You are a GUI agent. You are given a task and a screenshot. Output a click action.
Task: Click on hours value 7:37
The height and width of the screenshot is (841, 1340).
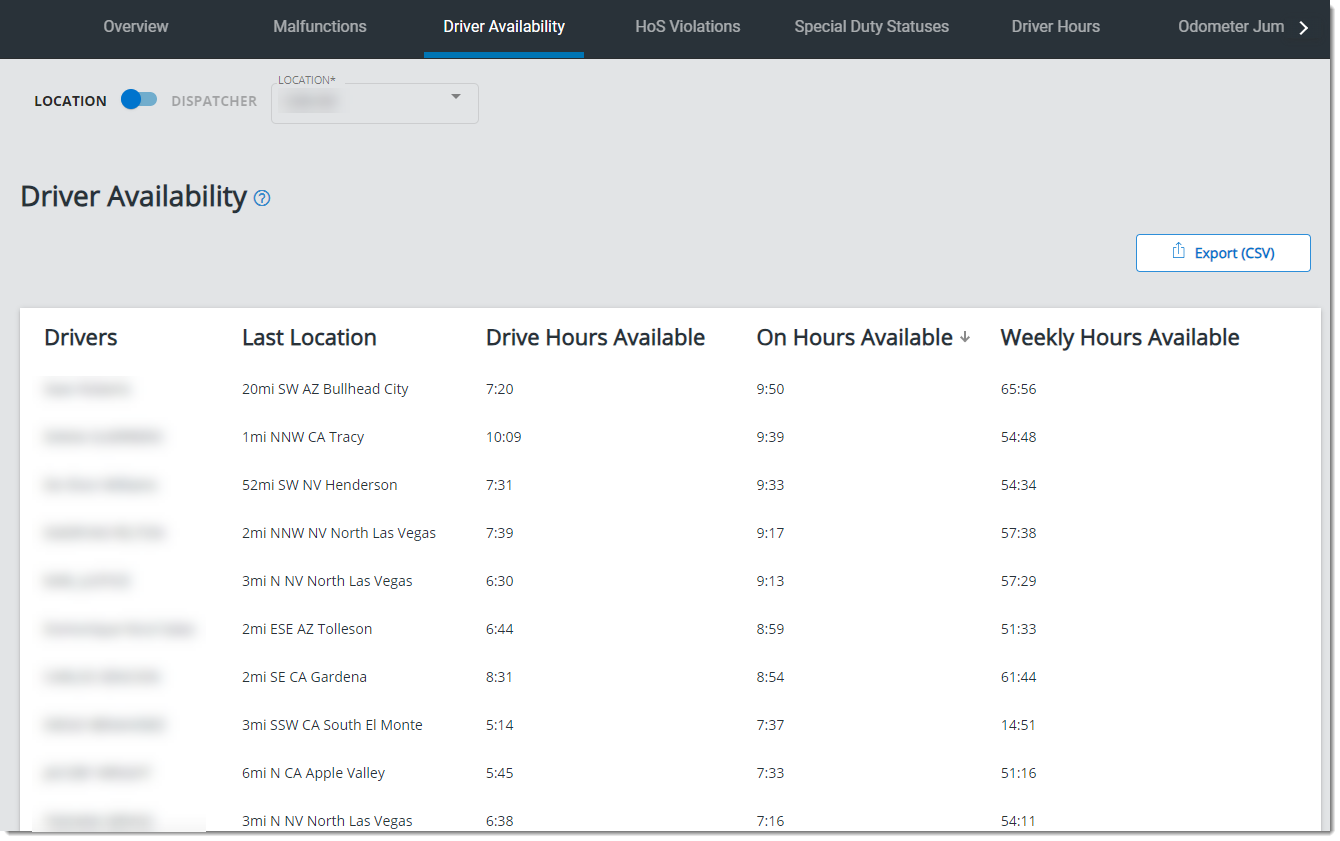771,725
